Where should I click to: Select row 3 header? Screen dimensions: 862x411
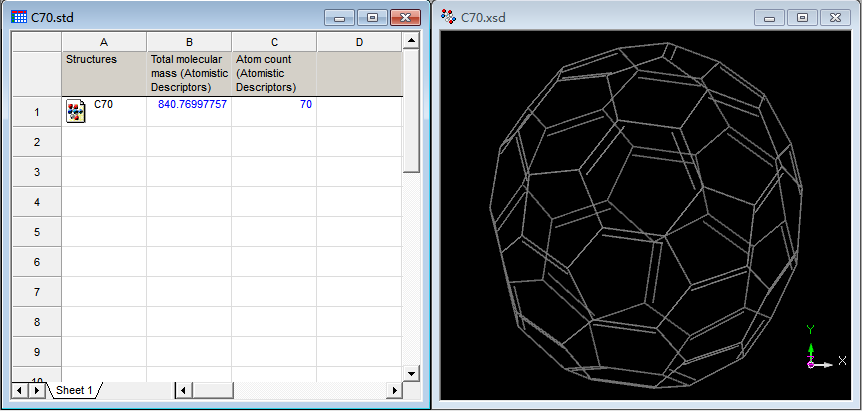click(x=37, y=172)
